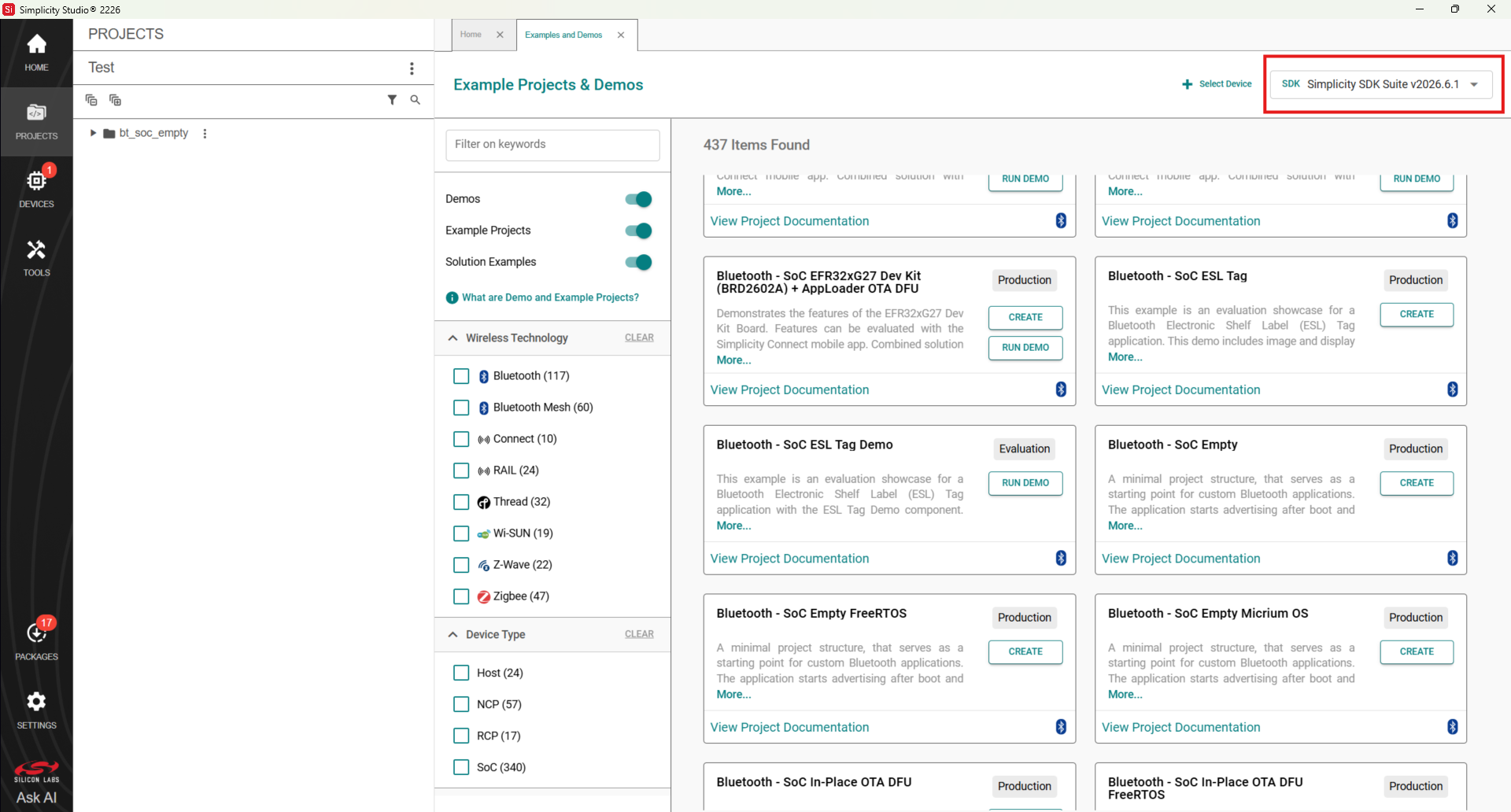
Task: Click the Bluetooth icon on SoC ESL Tag card
Action: pos(1453,389)
